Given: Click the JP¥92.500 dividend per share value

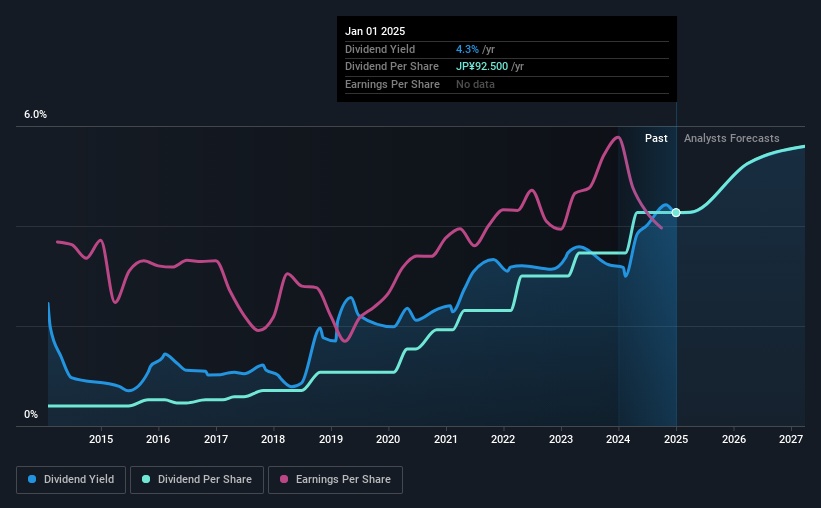Looking at the screenshot, I should pos(482,67).
